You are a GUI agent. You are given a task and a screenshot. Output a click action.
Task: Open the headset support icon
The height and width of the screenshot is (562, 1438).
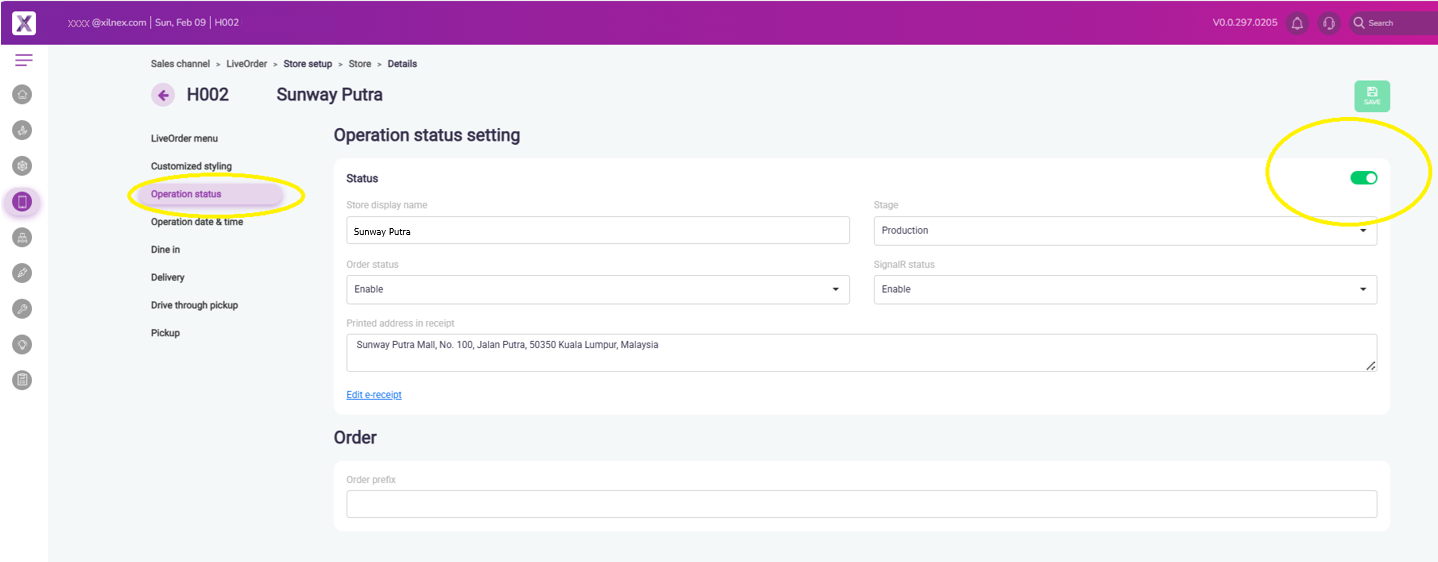click(1328, 23)
